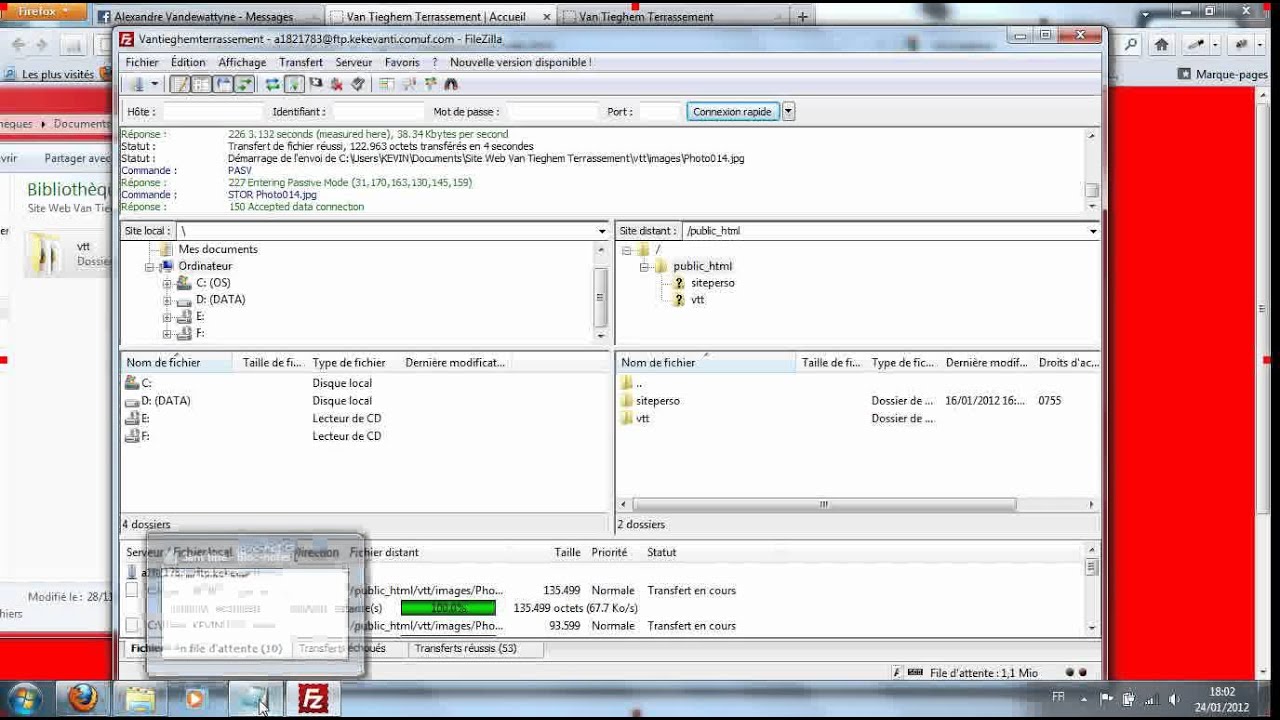Toggle the transfer queue display
1280x720 pixels.
(244, 85)
